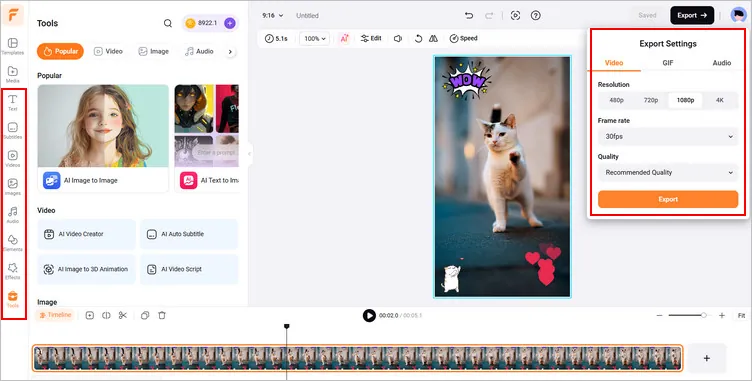Switch to Audio export tab
752x381 pixels.
pyautogui.click(x=721, y=63)
